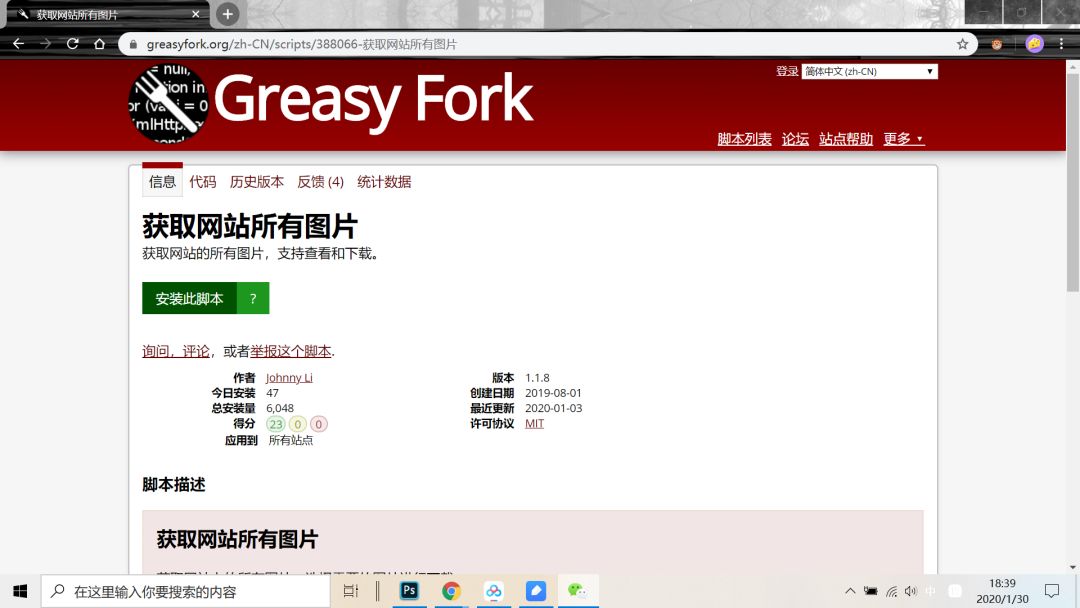
Task: Click the last updated date 2020-01-03
Action: coord(553,408)
